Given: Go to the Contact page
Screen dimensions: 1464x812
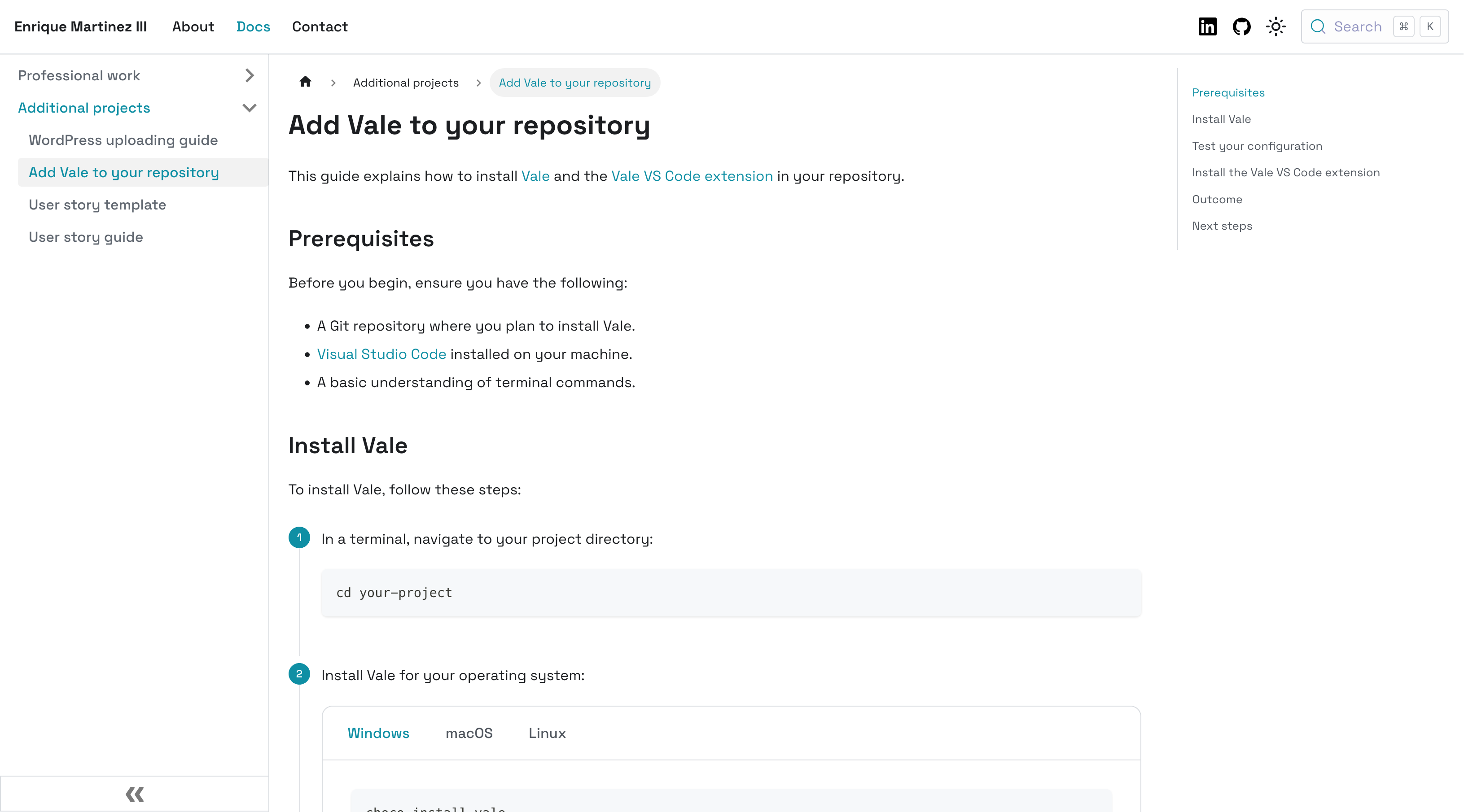Looking at the screenshot, I should pos(320,27).
